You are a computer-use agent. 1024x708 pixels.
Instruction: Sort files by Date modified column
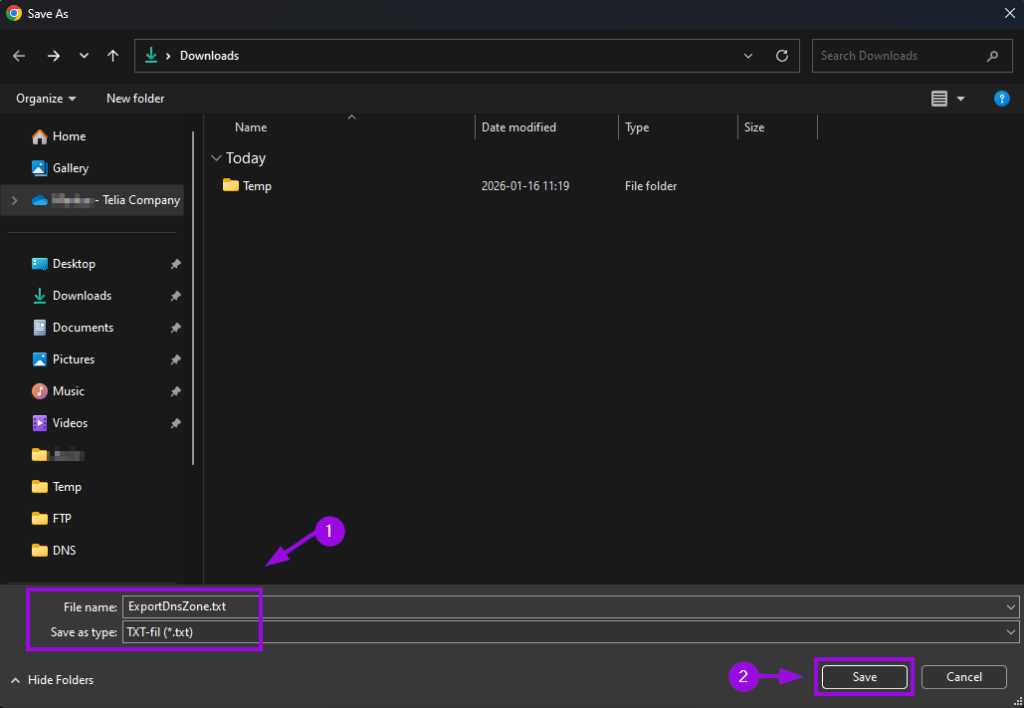(519, 127)
